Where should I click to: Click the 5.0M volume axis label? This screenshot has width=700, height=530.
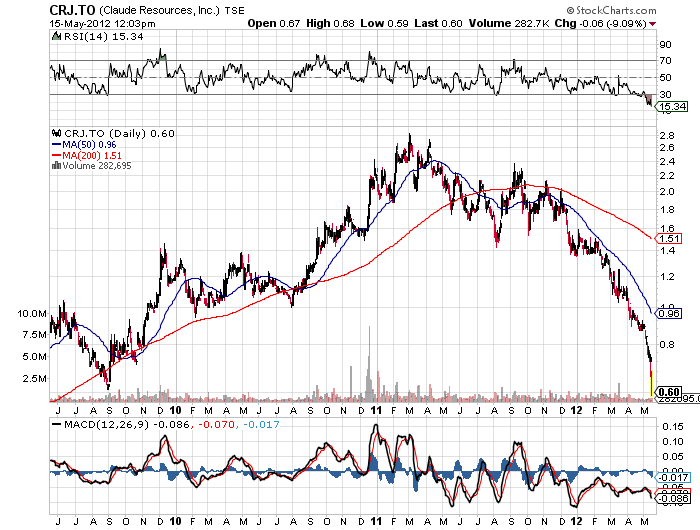34,357
